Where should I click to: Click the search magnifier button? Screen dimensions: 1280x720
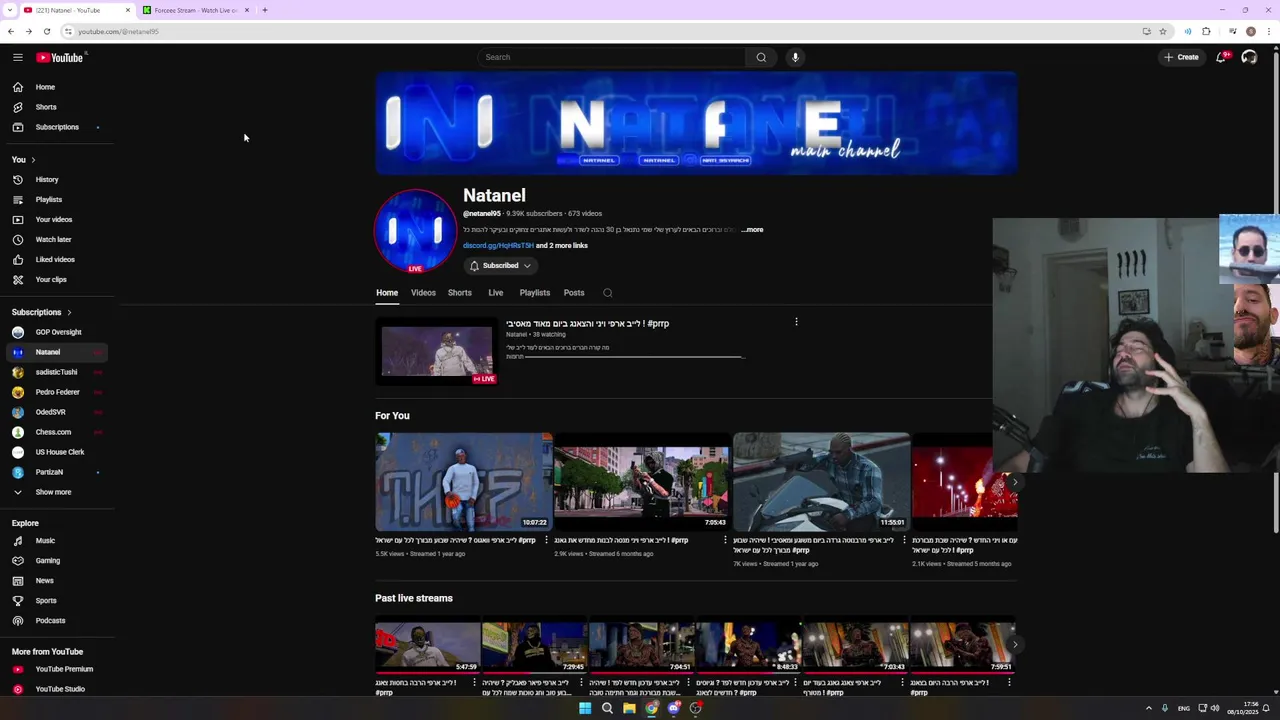point(761,57)
